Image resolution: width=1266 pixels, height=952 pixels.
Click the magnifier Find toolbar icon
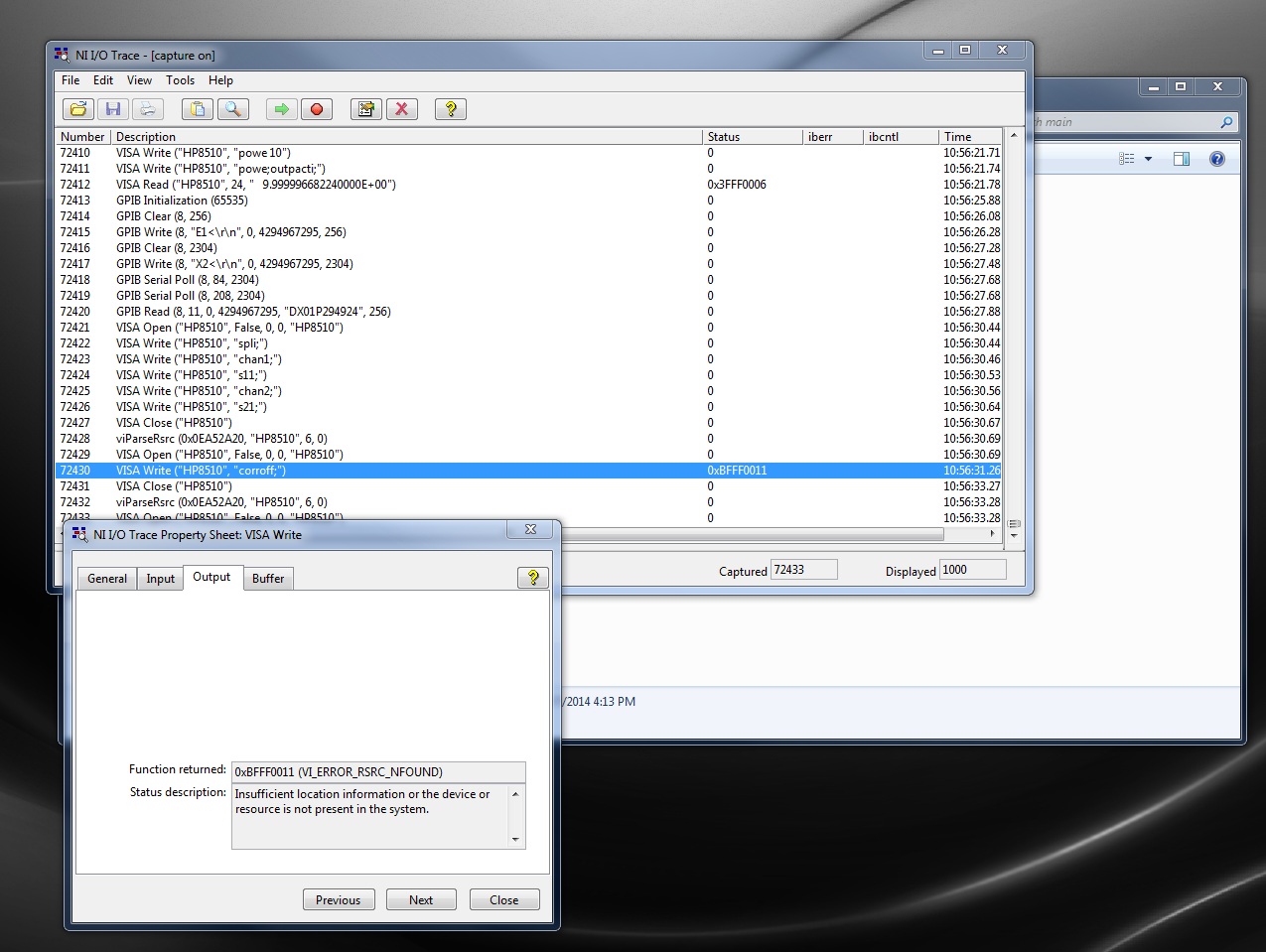tap(232, 109)
